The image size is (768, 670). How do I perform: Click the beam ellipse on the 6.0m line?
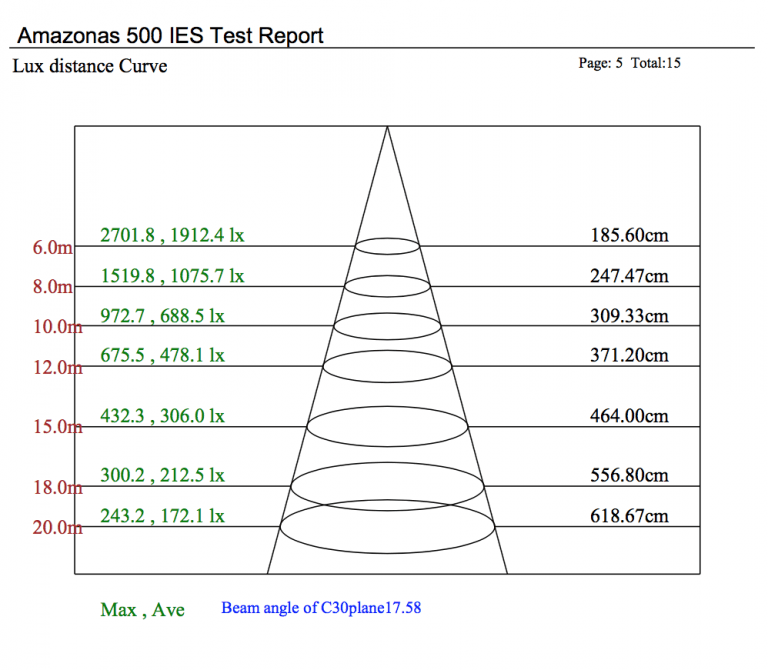click(x=387, y=246)
